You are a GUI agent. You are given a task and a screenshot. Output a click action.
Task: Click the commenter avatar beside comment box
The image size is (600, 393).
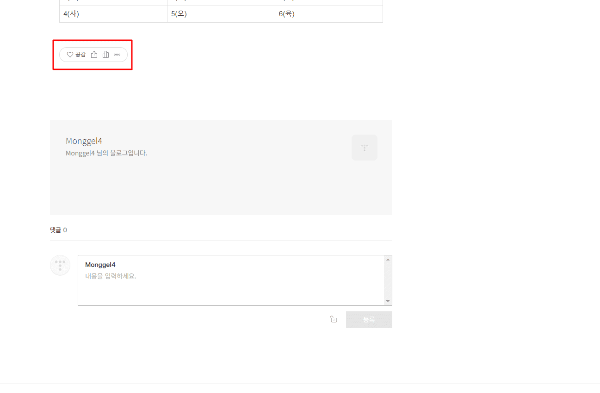[60, 265]
